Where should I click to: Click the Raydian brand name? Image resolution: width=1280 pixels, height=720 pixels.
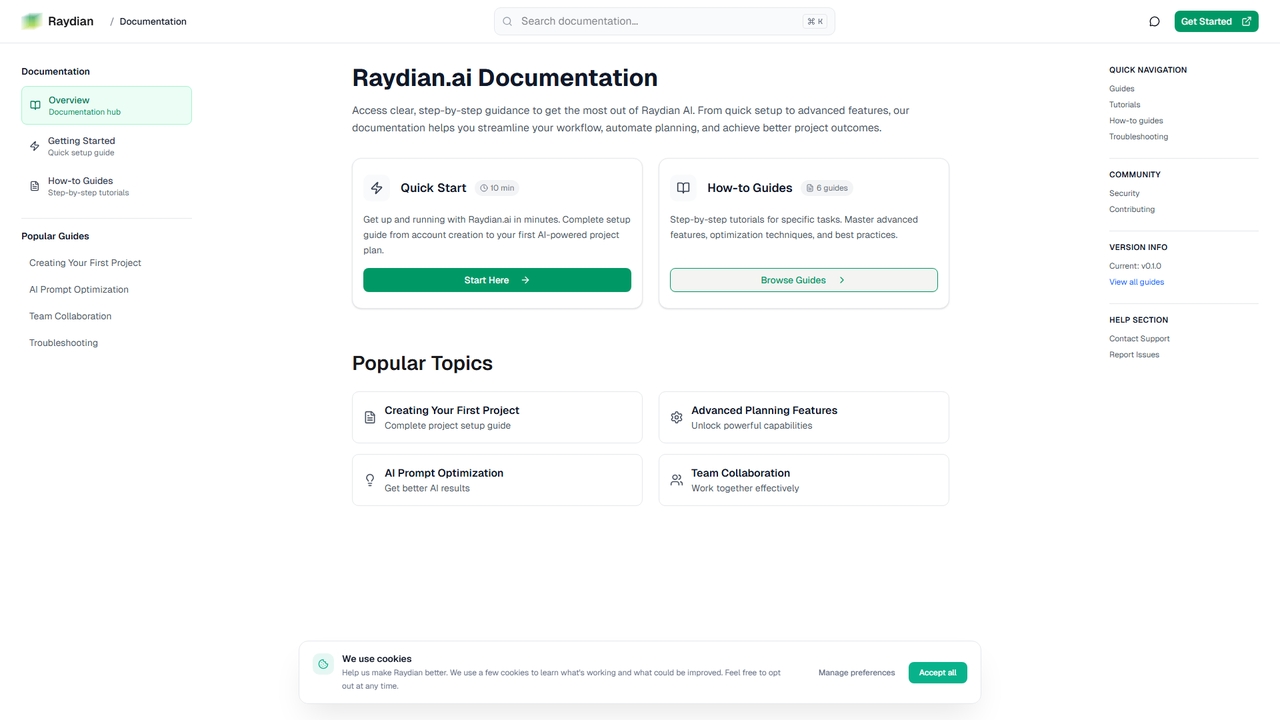[x=71, y=21]
